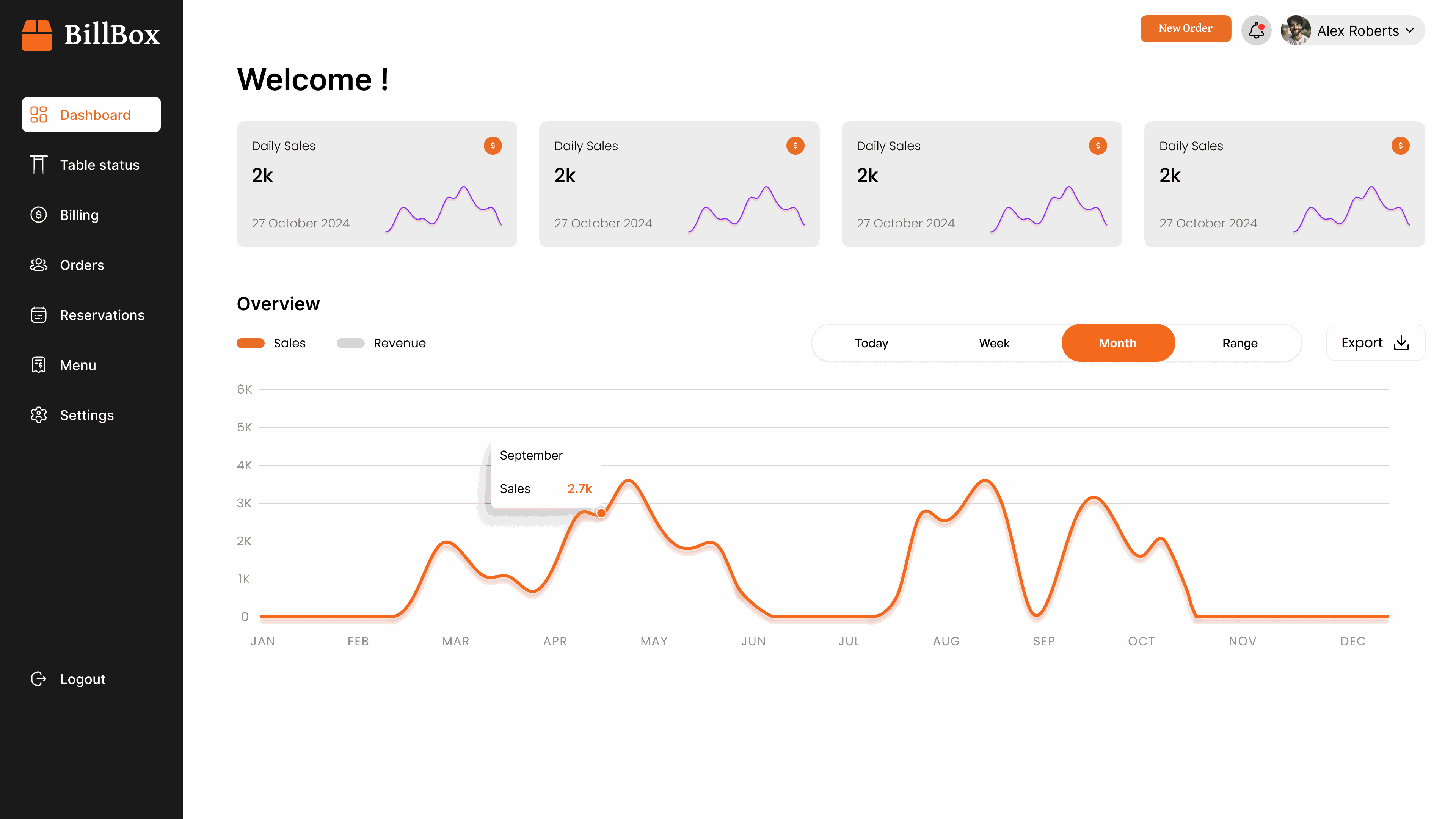Switch the overview to Week
The image size is (1456, 819).
(994, 343)
